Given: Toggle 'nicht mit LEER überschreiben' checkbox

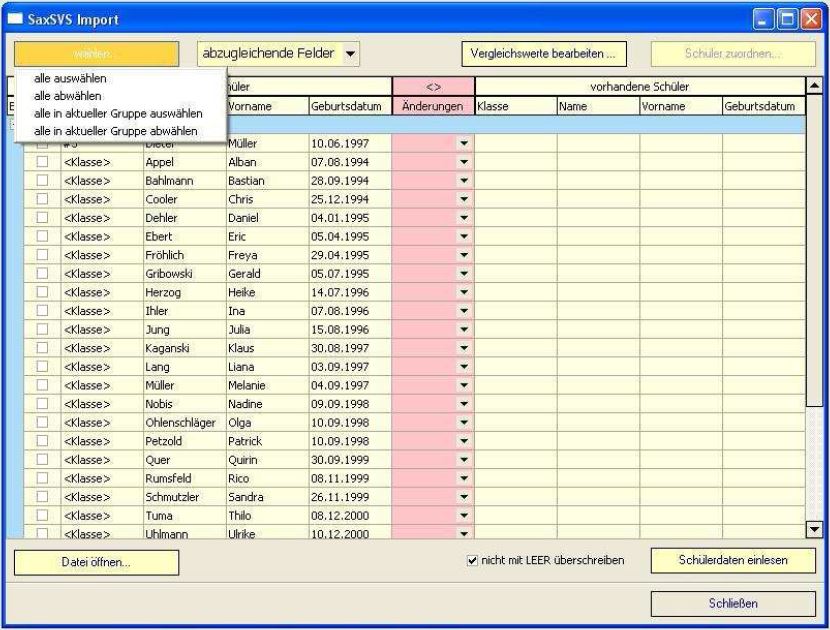Looking at the screenshot, I should click(x=472, y=561).
